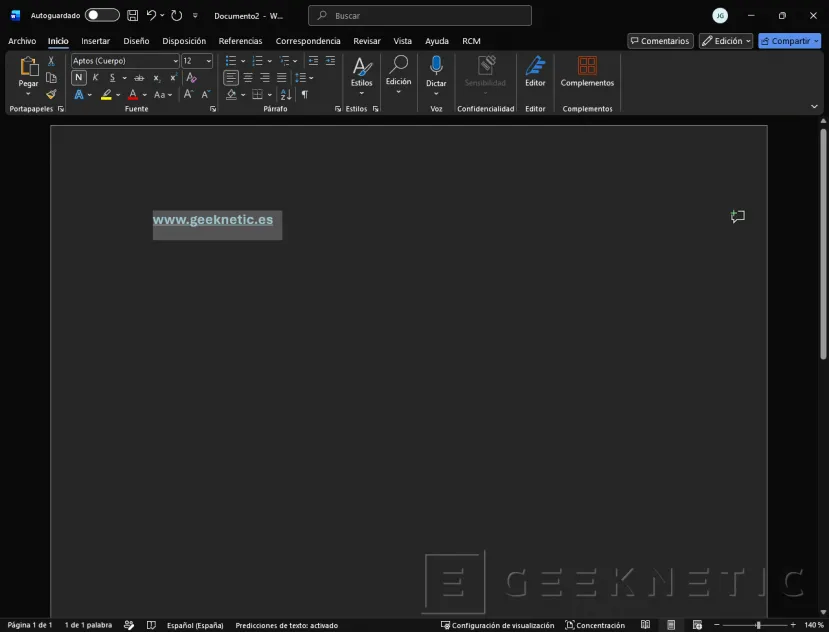Toggle the Autoguardado switch
The height and width of the screenshot is (632, 829).
tap(102, 15)
